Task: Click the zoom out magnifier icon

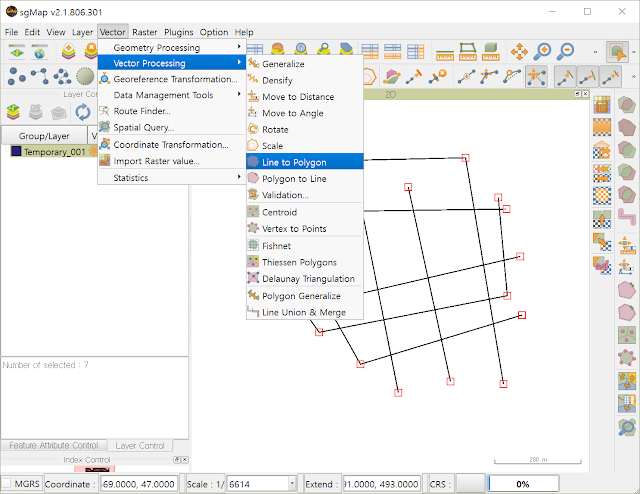Action: coord(566,51)
